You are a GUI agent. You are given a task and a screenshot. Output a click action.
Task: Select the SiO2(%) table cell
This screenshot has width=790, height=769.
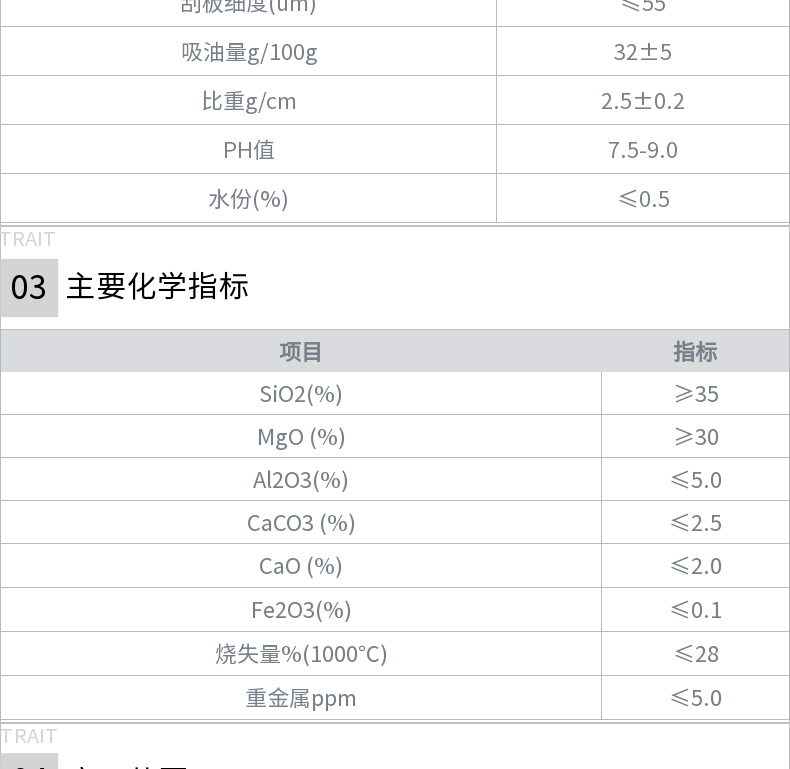point(301,394)
